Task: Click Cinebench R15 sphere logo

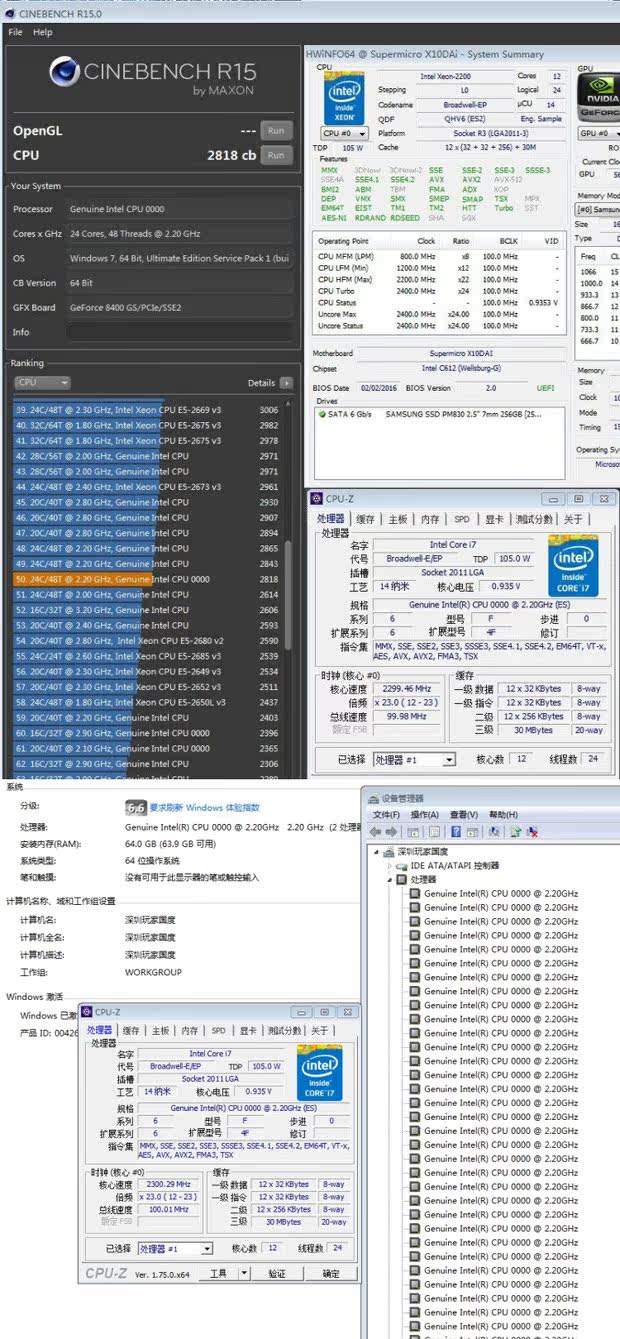Action: (65, 72)
